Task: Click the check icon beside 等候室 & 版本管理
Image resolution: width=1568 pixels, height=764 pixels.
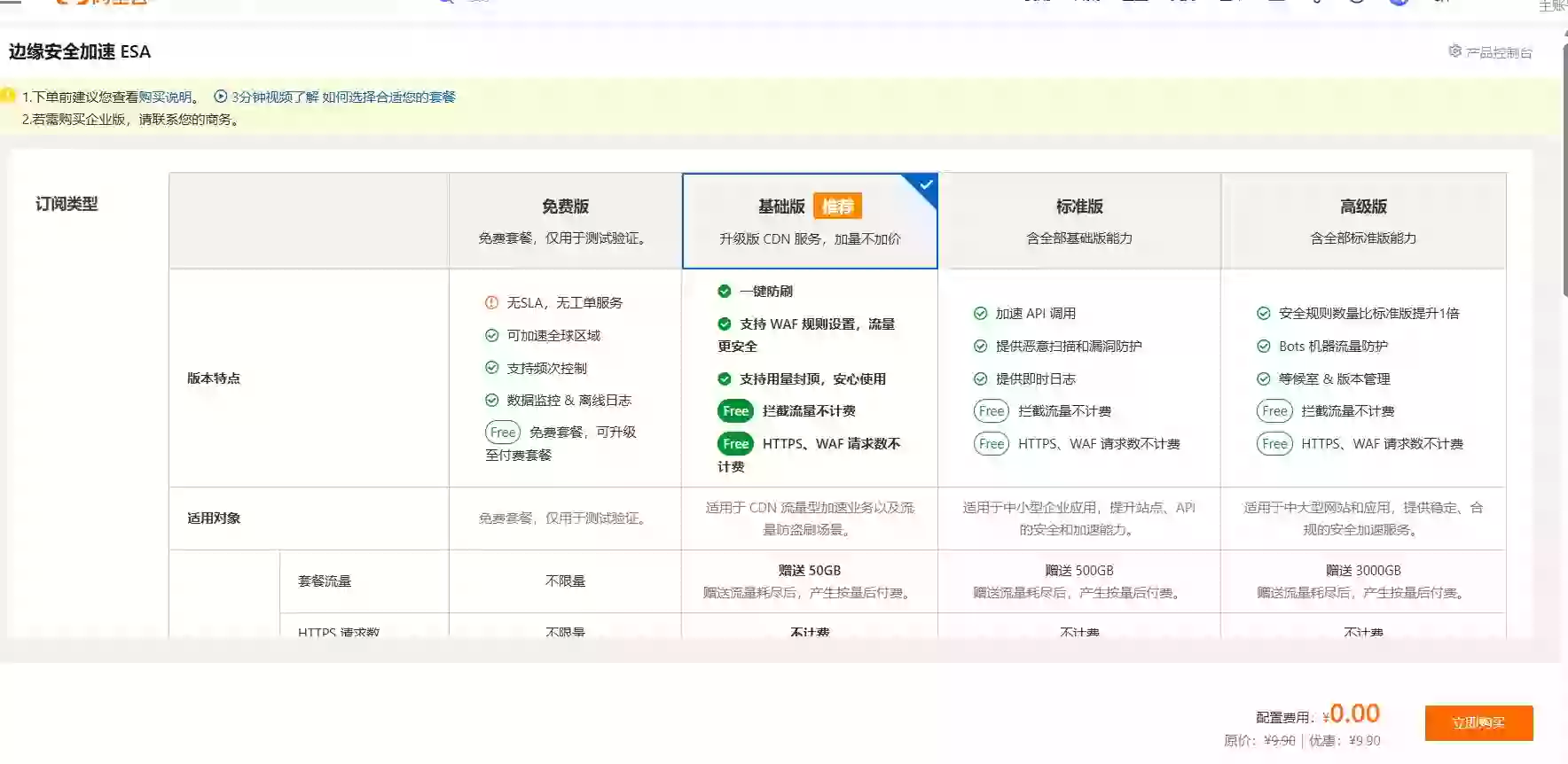Action: (x=1264, y=378)
